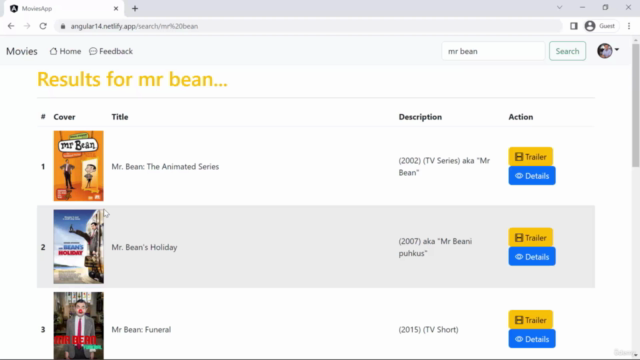Minimize the browser window
The width and height of the screenshot is (640, 360).
pyautogui.click(x=582, y=8)
